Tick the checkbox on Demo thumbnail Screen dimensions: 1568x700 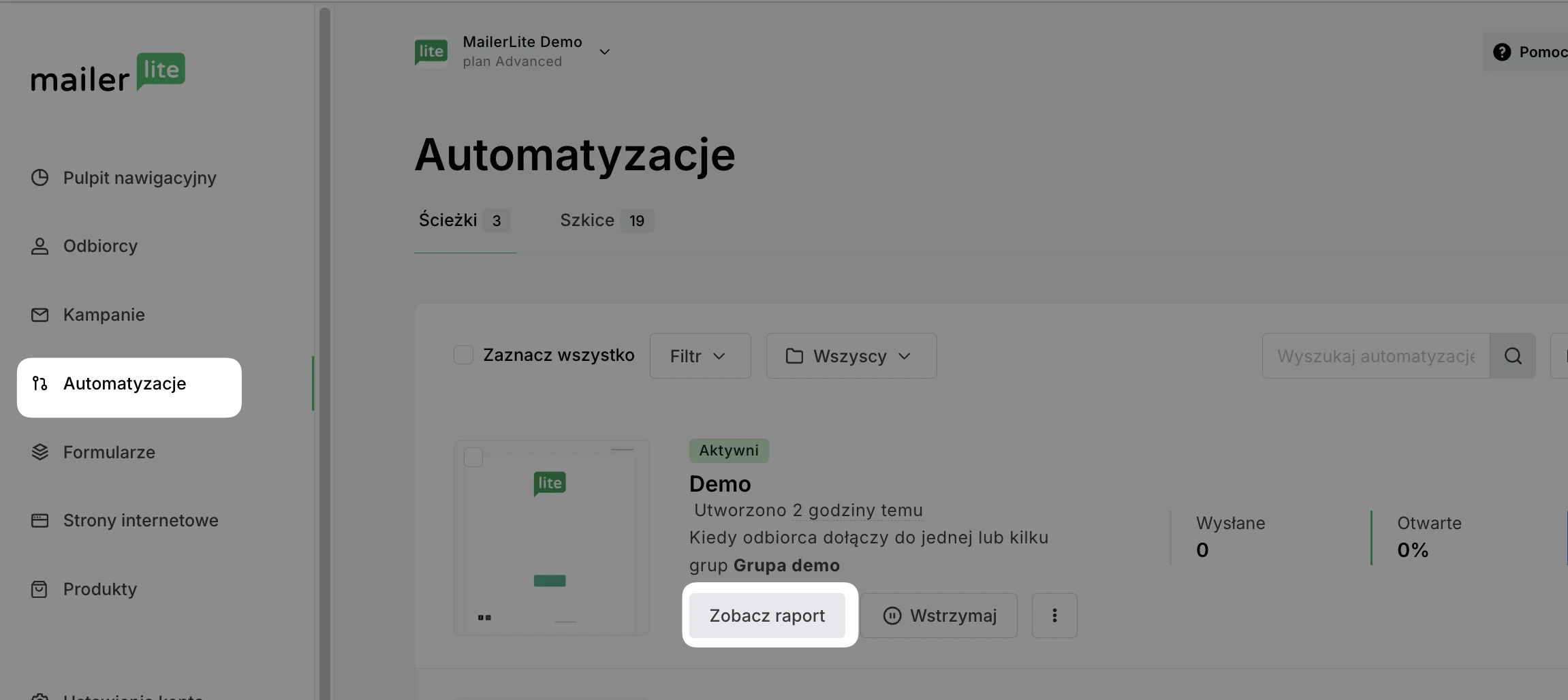point(473,457)
